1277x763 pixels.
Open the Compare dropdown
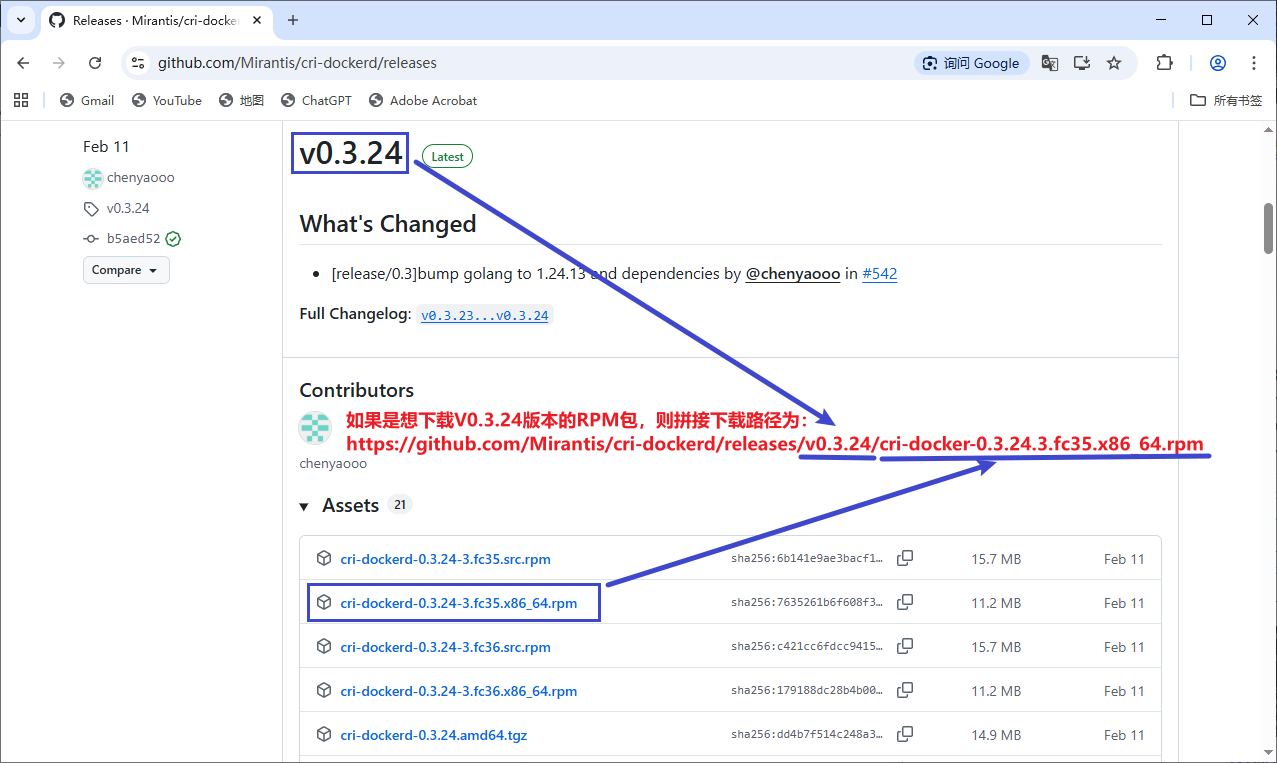[126, 270]
